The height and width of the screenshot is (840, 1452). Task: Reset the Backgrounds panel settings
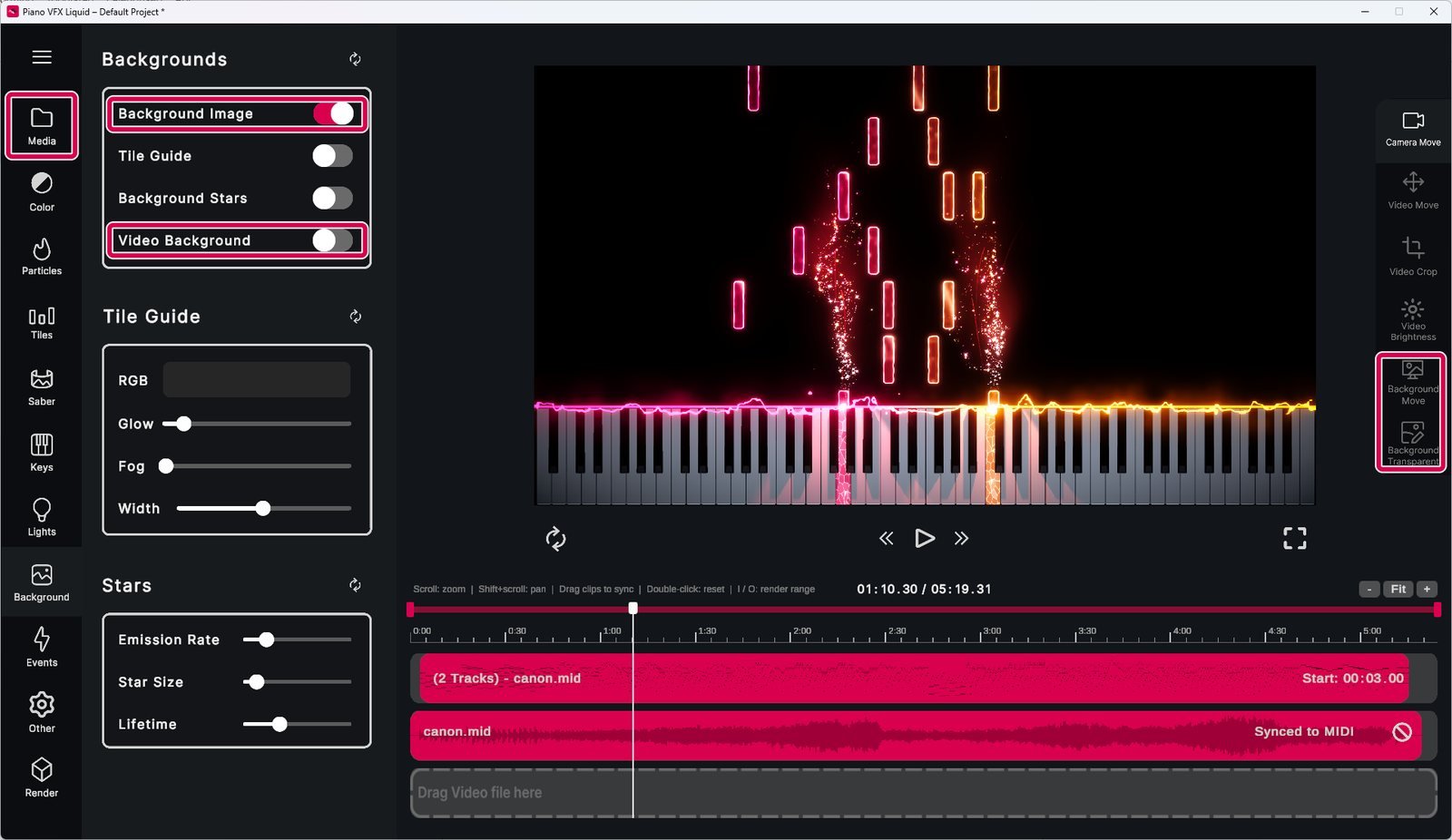pos(355,59)
